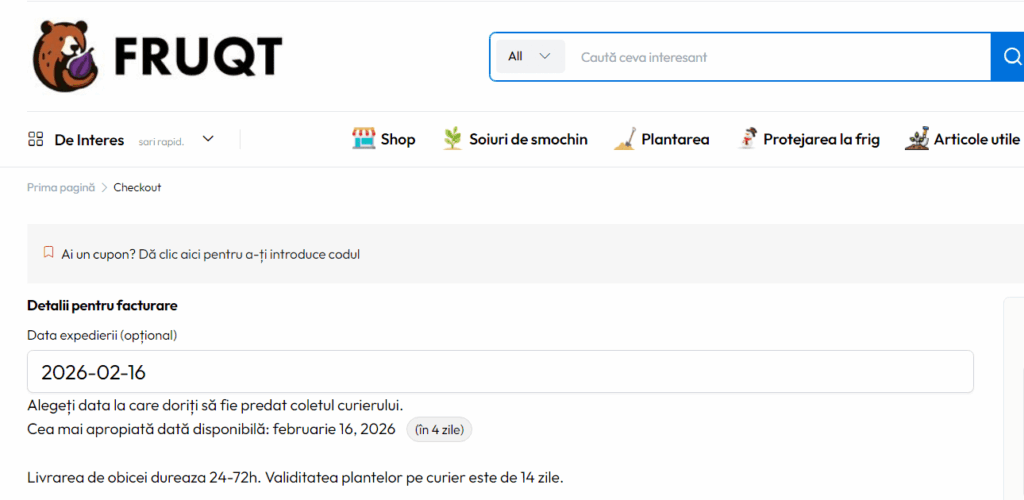Click the Articole utile icon

[916, 139]
